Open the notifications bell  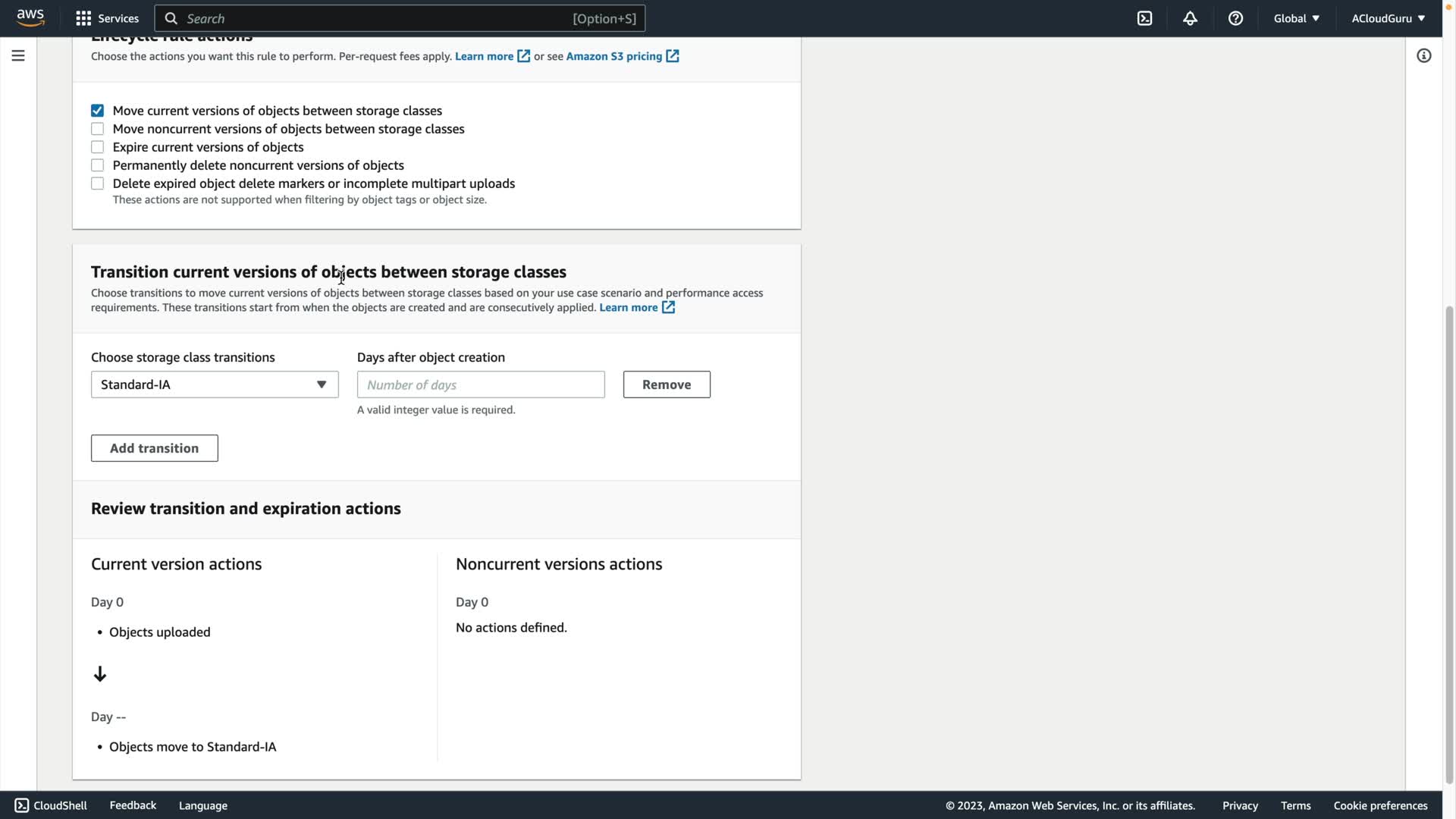pyautogui.click(x=1190, y=18)
